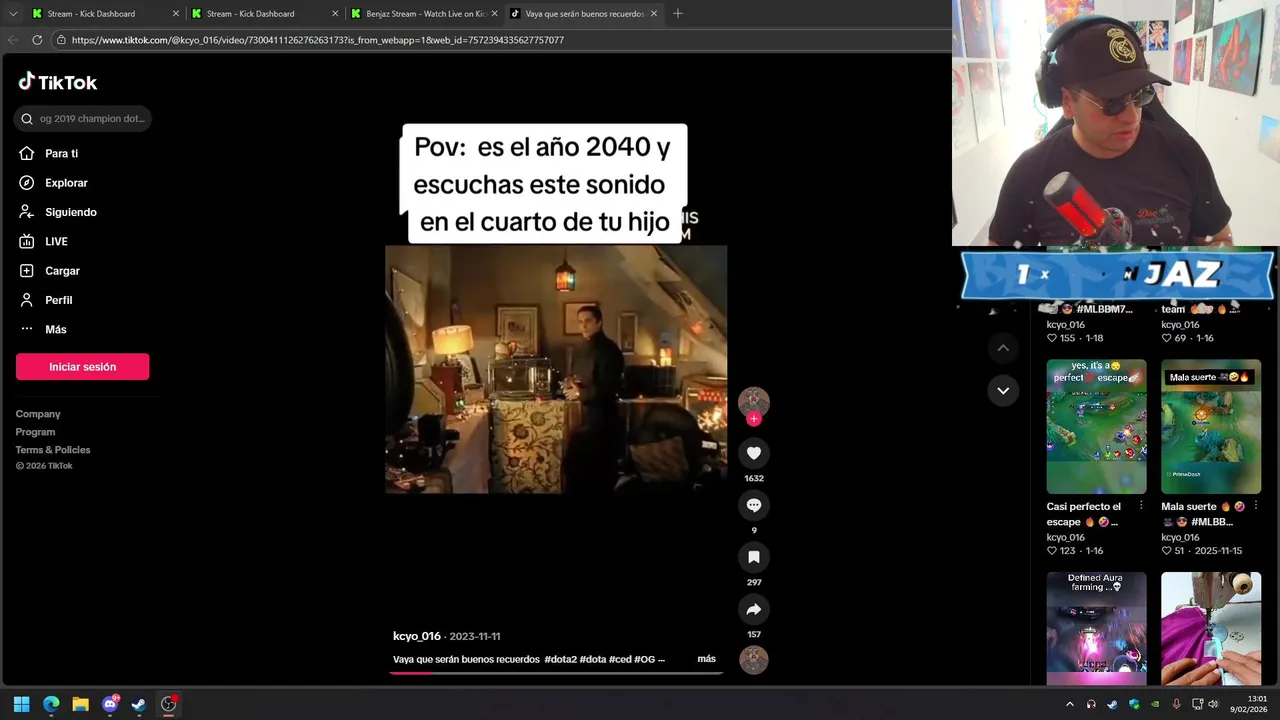Open Perfil from the sidebar

click(58, 300)
